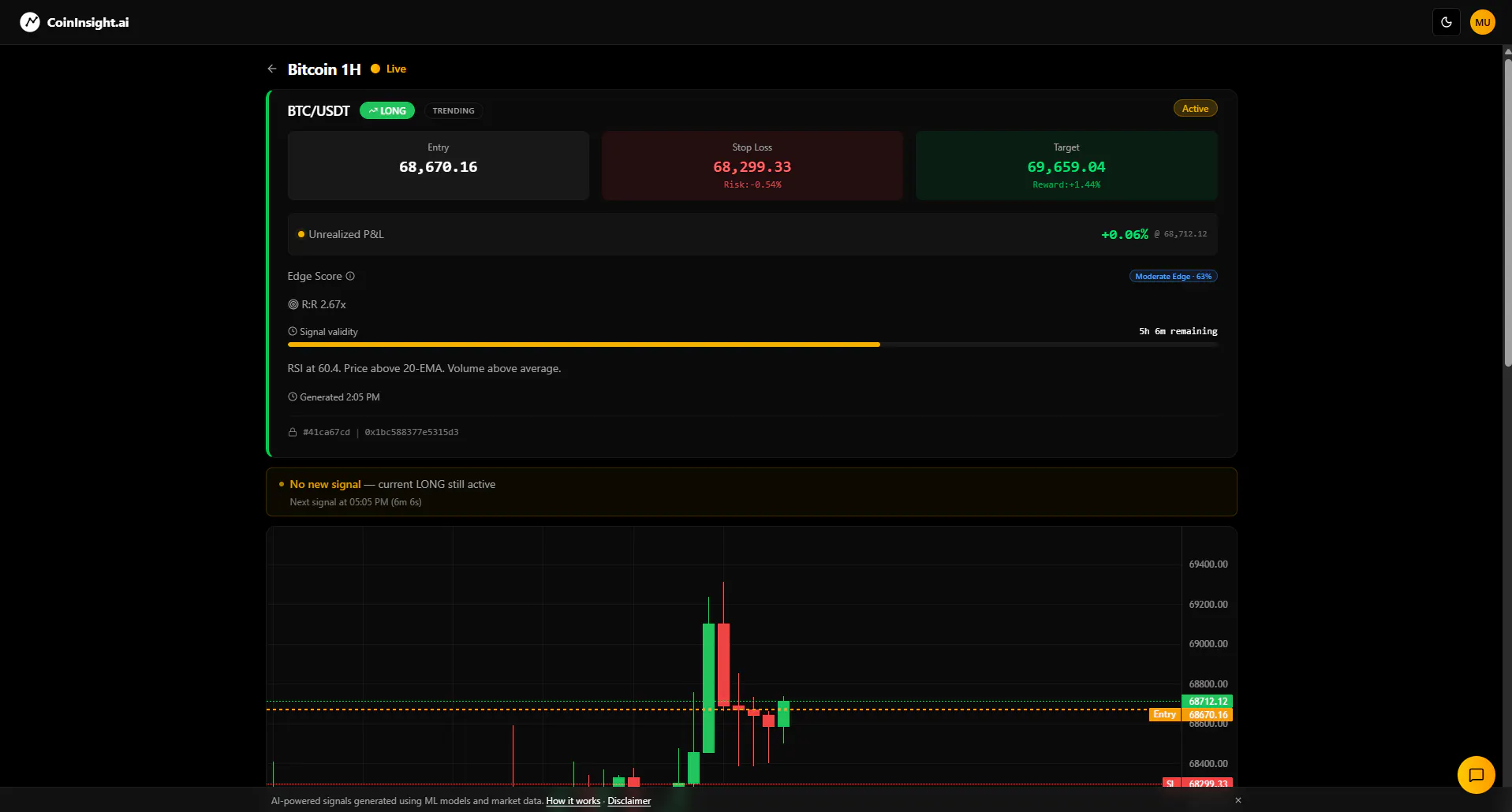Click the Active status badge

pos(1195,109)
